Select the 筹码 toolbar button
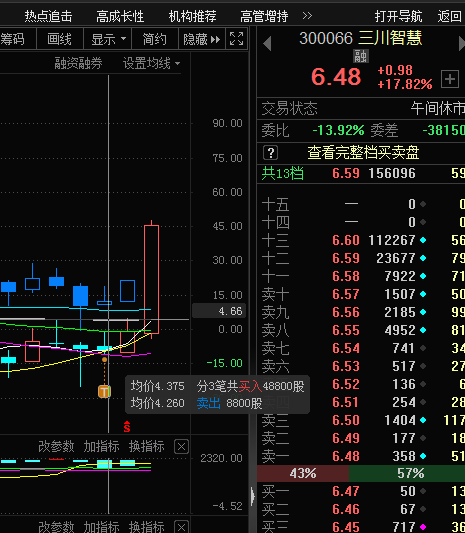465x533 pixels. [12, 39]
